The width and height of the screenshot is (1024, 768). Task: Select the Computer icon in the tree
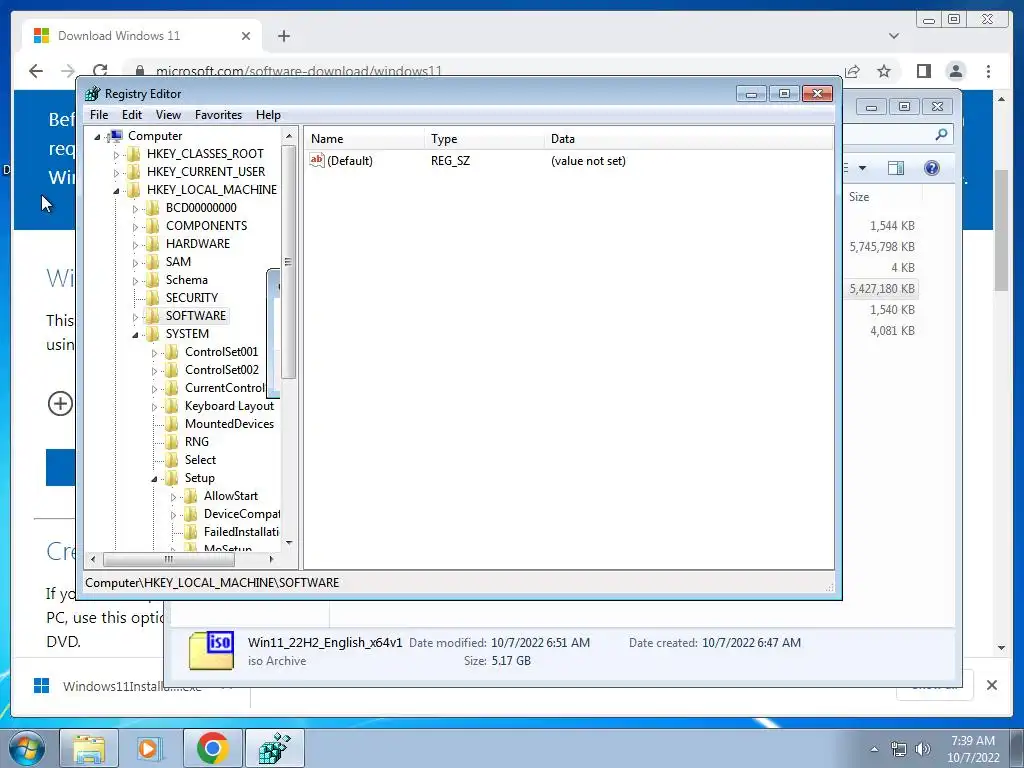[115, 136]
